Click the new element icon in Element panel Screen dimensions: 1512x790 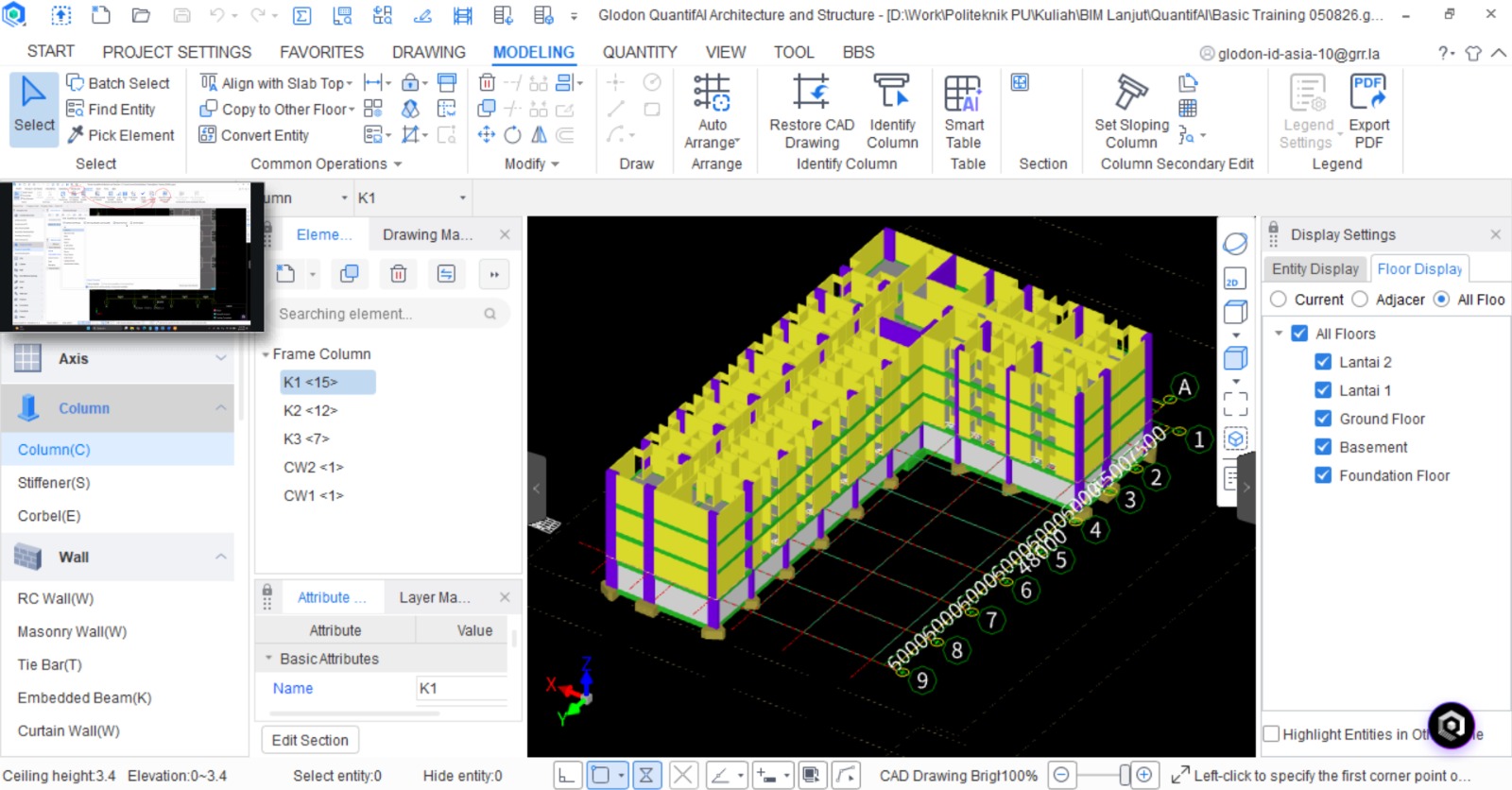pos(286,274)
